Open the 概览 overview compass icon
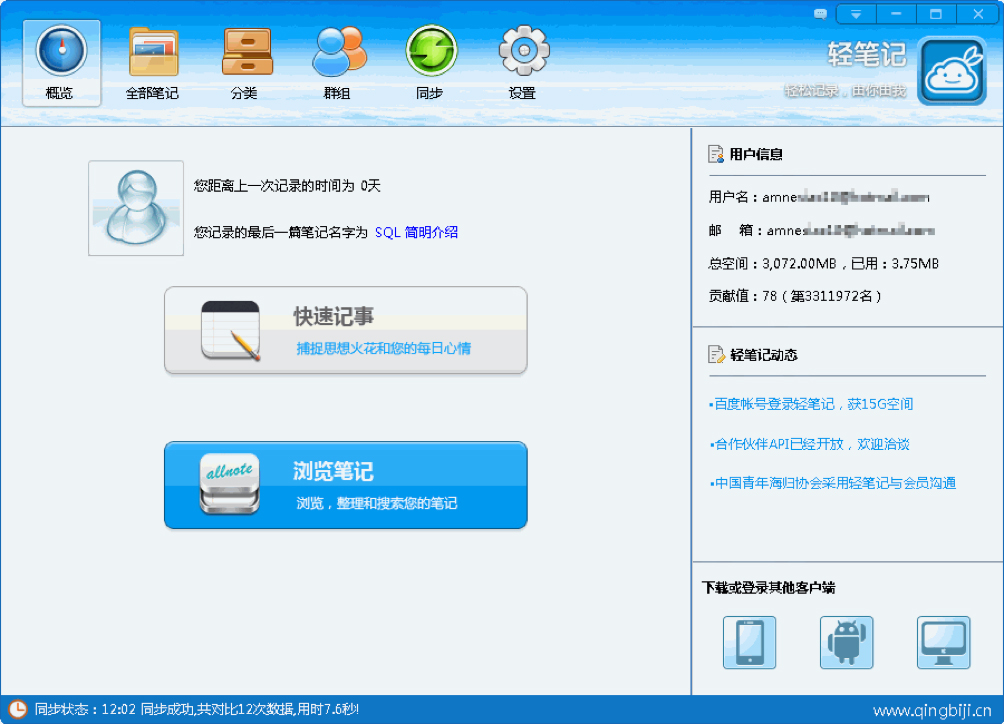This screenshot has width=1004, height=724. (x=61, y=63)
